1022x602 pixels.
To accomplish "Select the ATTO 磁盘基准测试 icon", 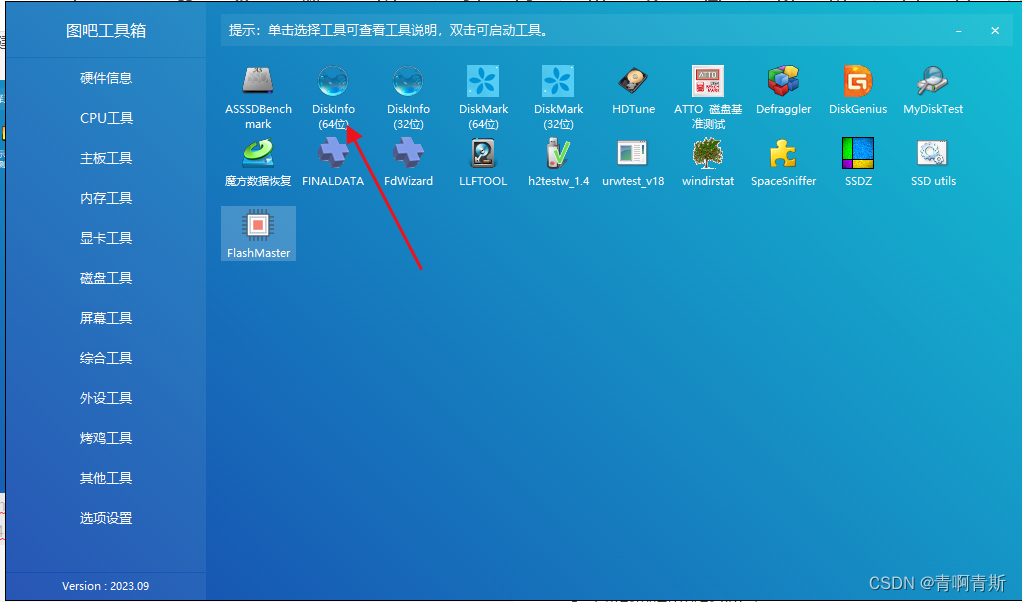I will 708,81.
